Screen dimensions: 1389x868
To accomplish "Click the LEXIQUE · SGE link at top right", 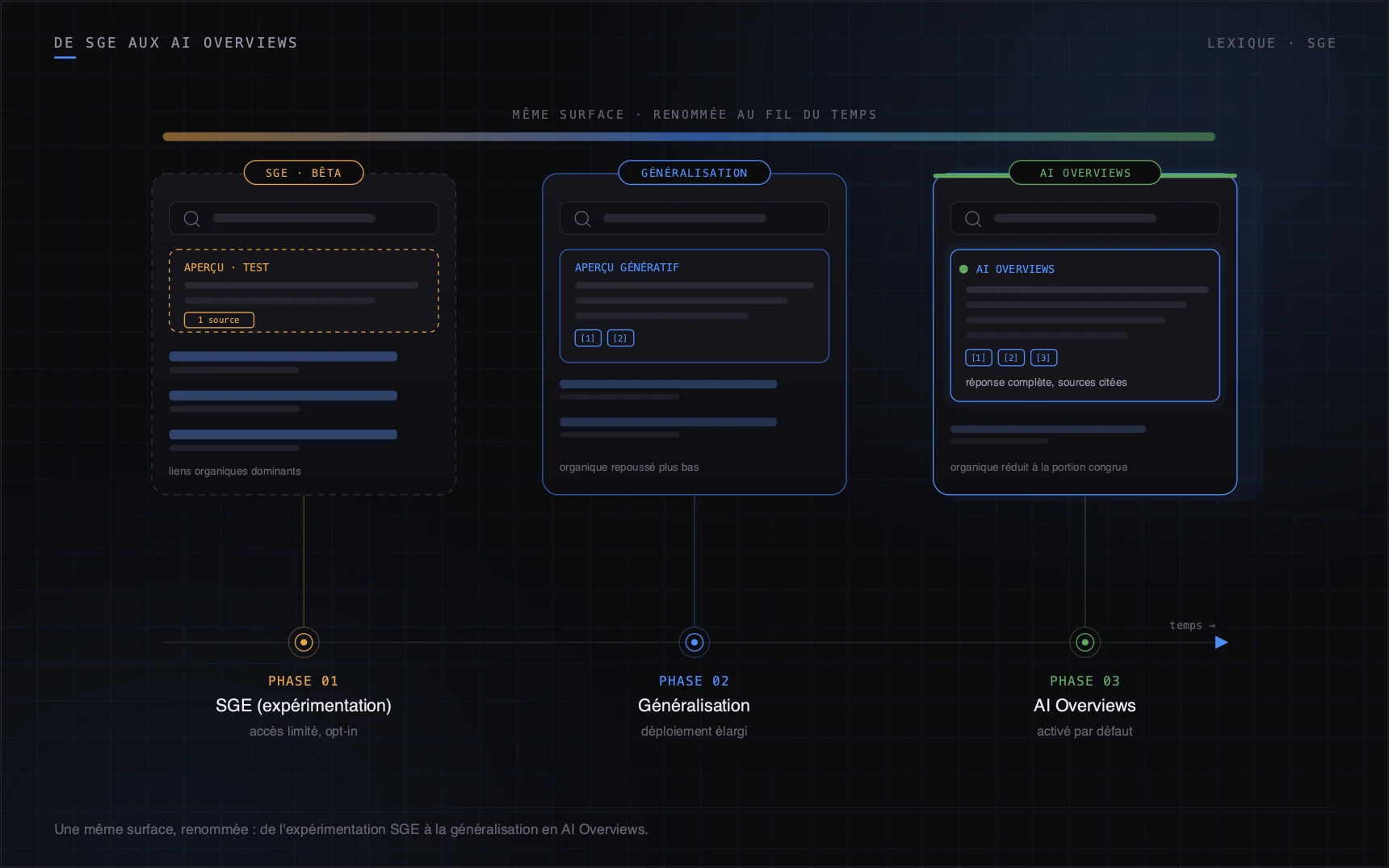I will 1271,43.
